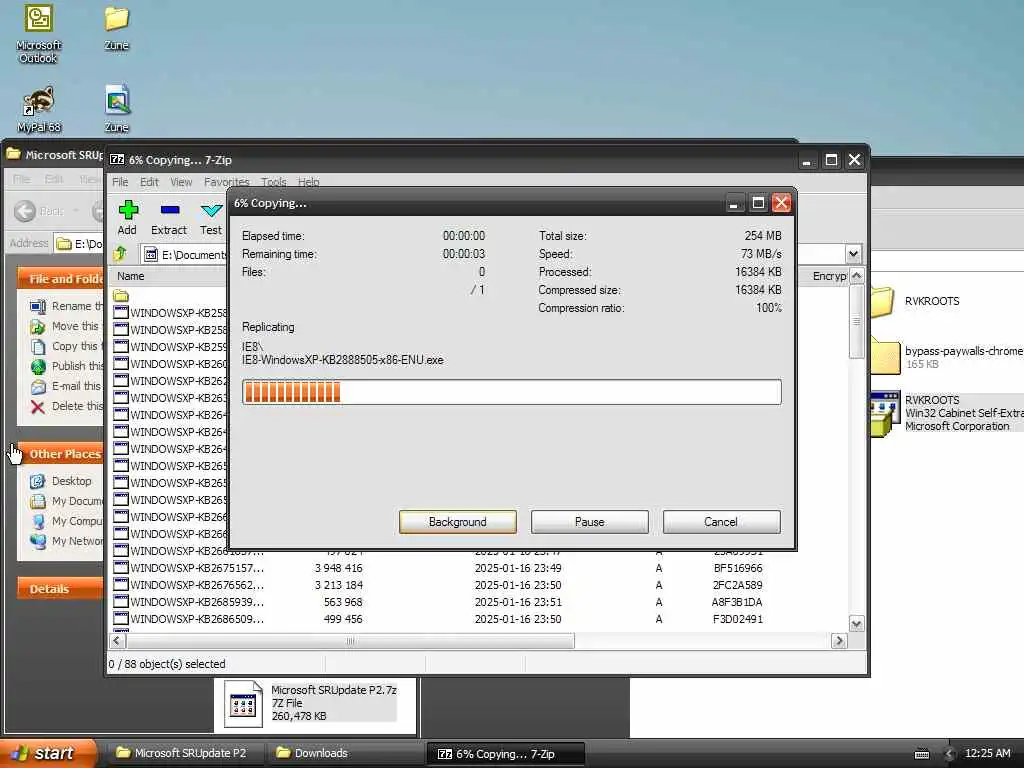Click the horizontal scrollbar thumb in 7-Zip list
Image resolution: width=1024 pixels, height=768 pixels.
(x=350, y=641)
